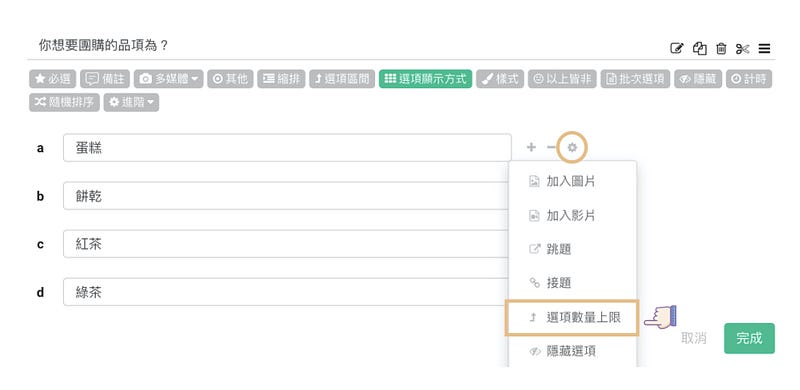Click the gear icon for option a
Screen dimensions: 800x390
(572, 148)
